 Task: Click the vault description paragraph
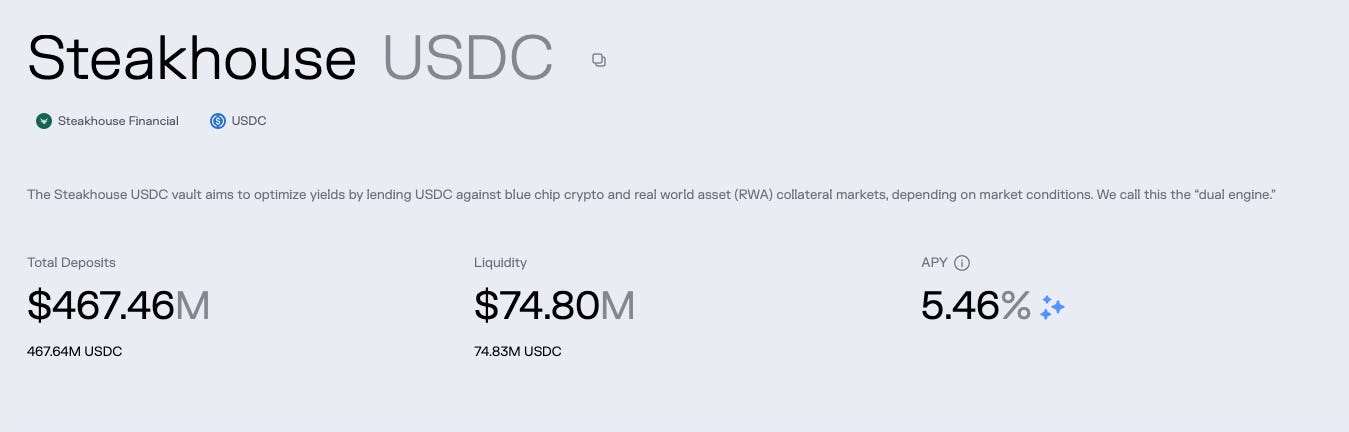tap(652, 194)
